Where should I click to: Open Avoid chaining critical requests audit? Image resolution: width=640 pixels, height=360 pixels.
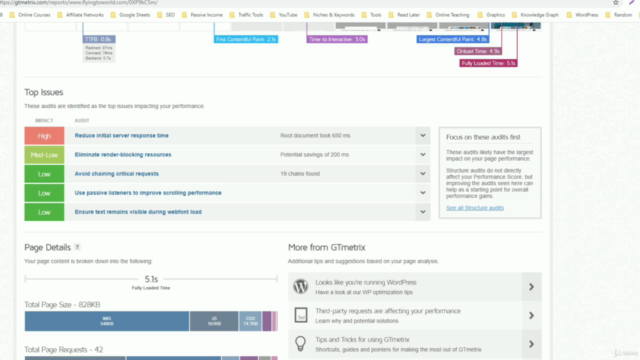click(117, 173)
